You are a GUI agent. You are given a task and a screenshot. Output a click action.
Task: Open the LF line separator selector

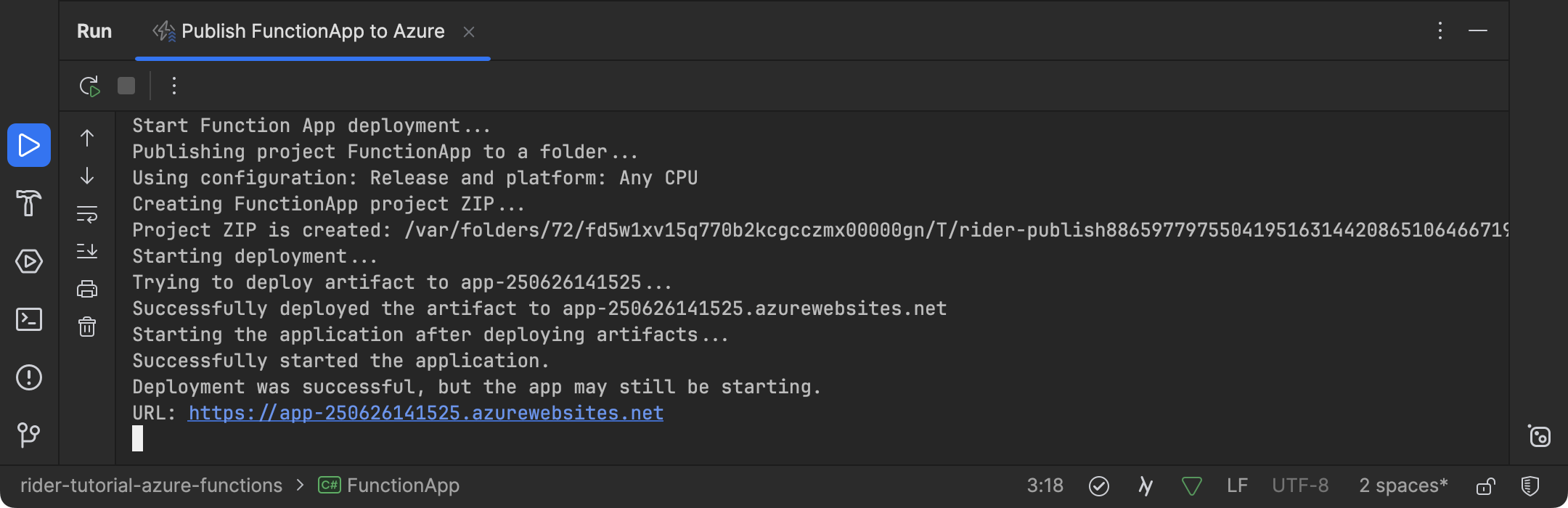[x=1238, y=486]
